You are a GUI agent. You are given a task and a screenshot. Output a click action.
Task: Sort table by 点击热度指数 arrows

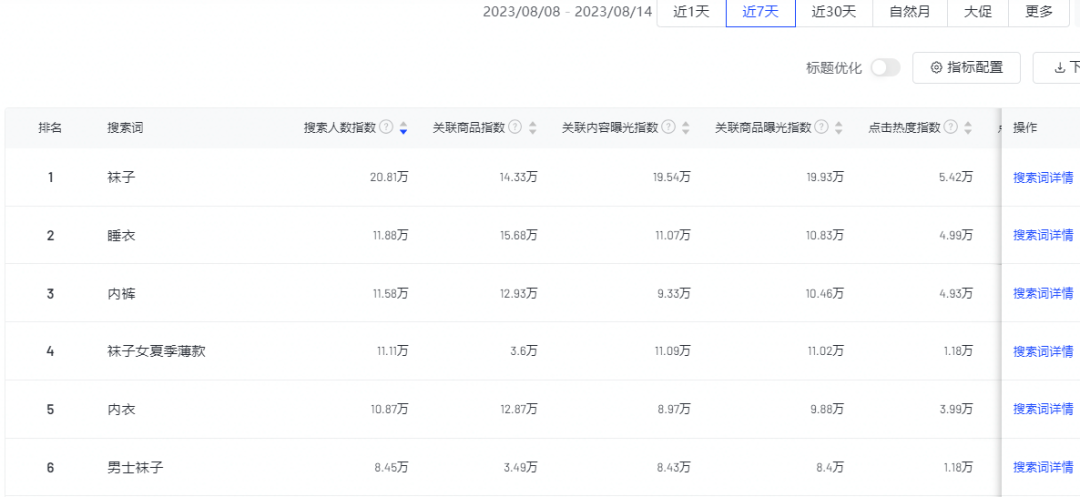pyautogui.click(x=968, y=128)
